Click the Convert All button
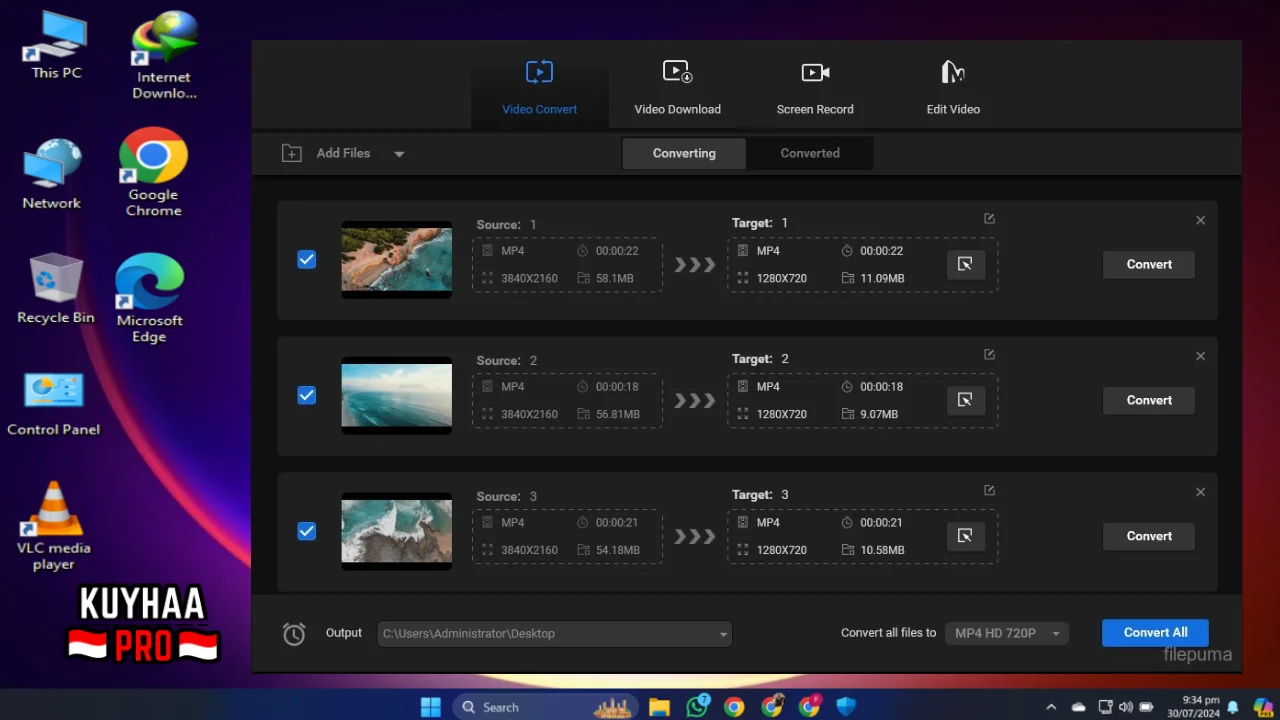The image size is (1280, 720). click(x=1155, y=633)
